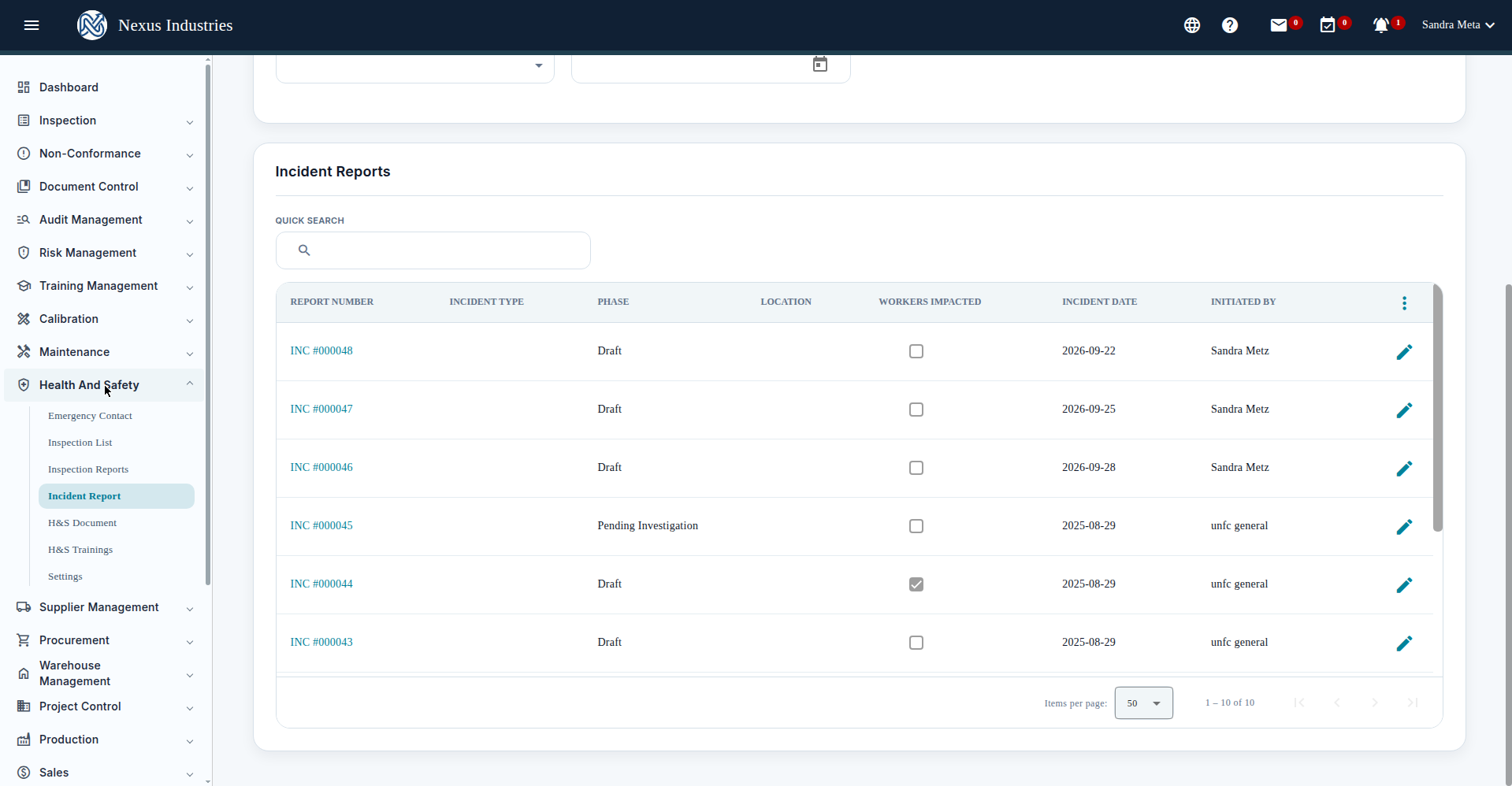The image size is (1512, 786).
Task: Toggle workers impacted checkbox for INC #000045
Action: coord(916,526)
